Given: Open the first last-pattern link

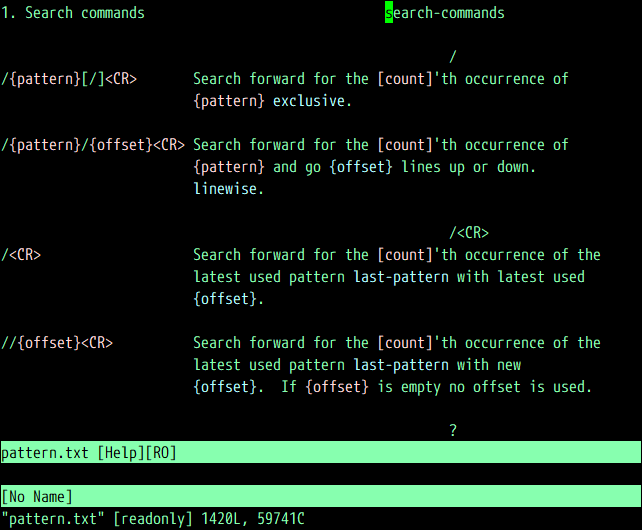Looking at the screenshot, I should click(x=401, y=277).
